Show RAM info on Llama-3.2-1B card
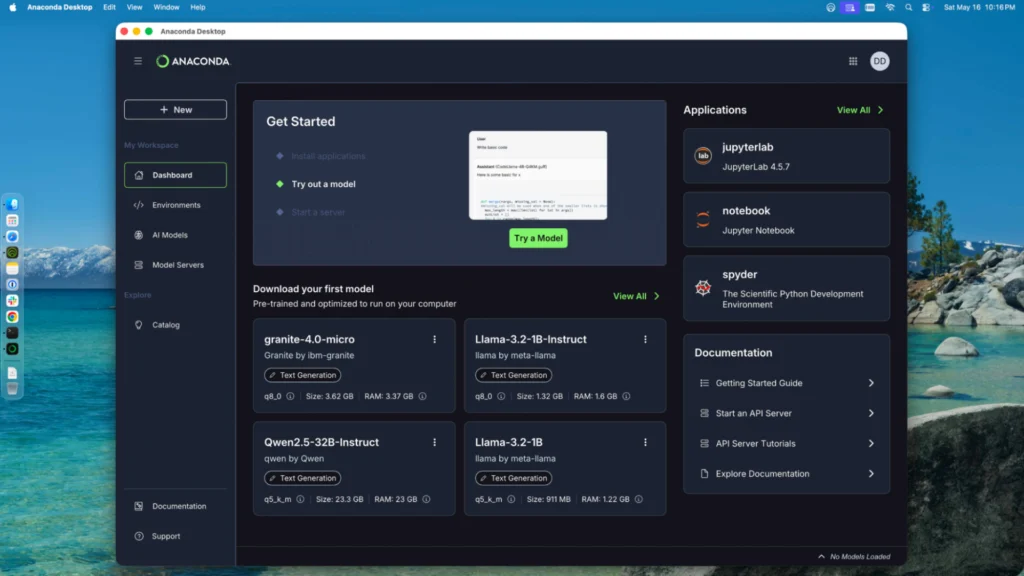This screenshot has width=1024, height=576. 639,499
